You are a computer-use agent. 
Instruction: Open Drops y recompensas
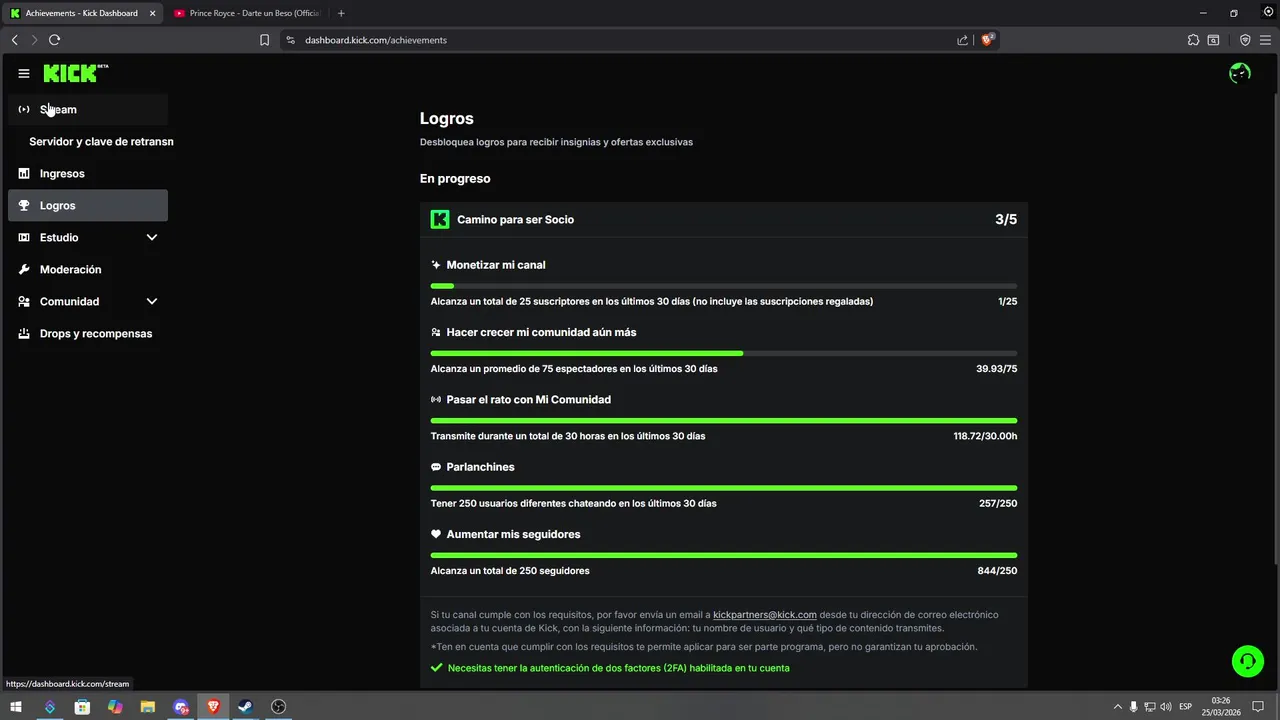pos(88,333)
